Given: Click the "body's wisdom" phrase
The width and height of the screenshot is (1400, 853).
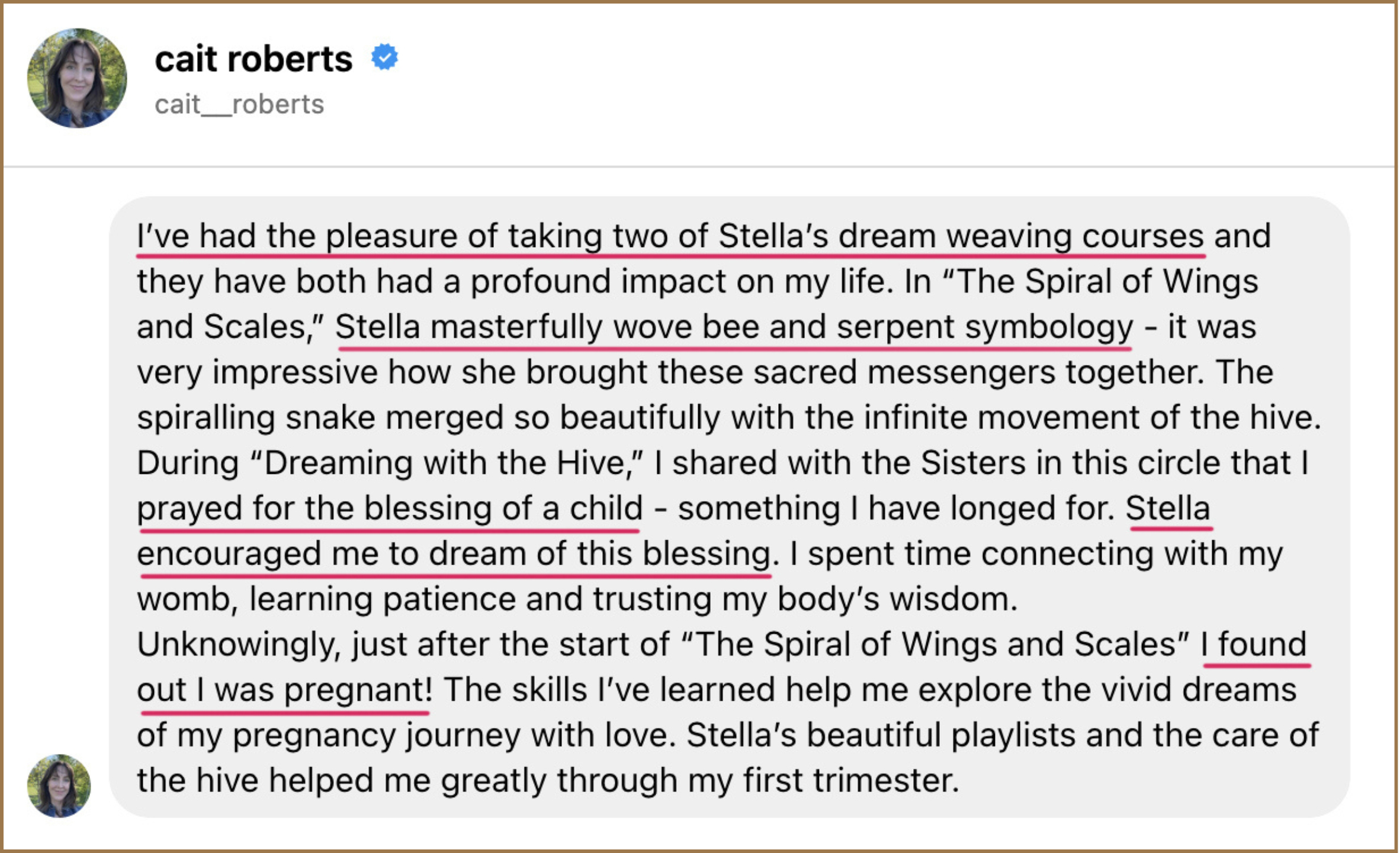Looking at the screenshot, I should click(897, 599).
